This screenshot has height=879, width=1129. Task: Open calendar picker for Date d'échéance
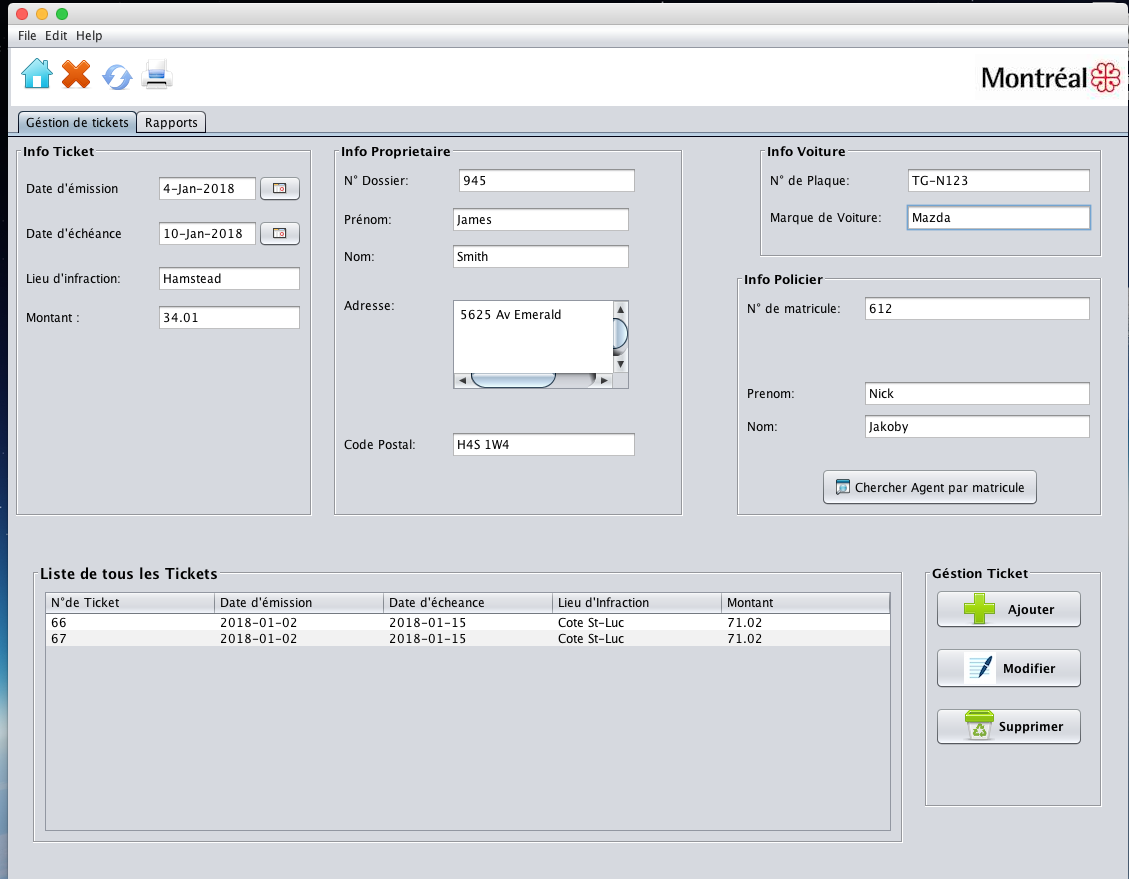(280, 233)
